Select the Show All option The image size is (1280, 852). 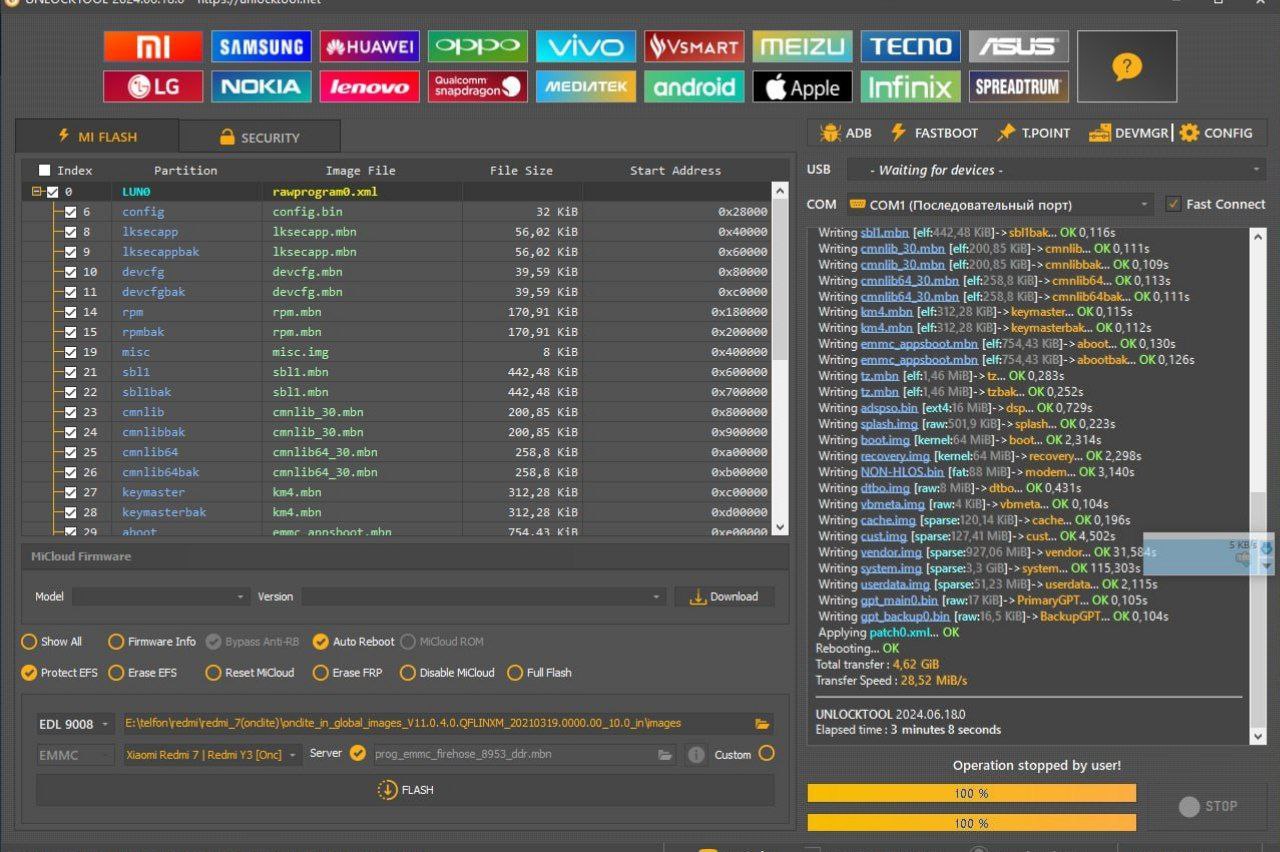52,641
